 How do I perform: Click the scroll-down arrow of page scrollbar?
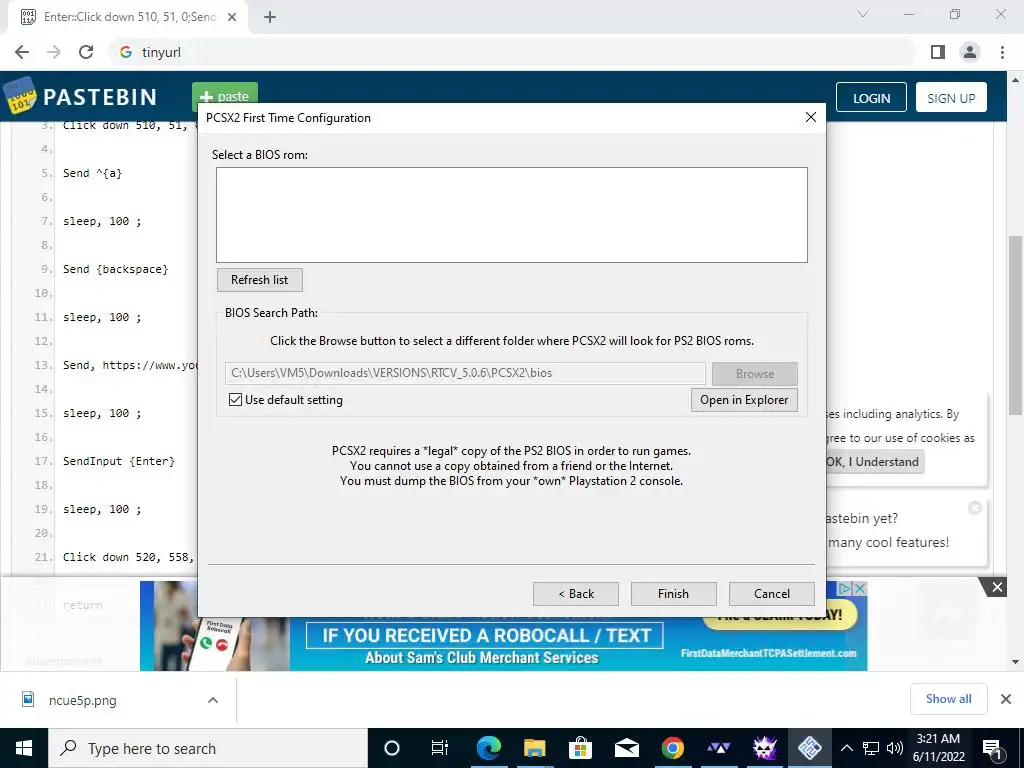[1015, 662]
